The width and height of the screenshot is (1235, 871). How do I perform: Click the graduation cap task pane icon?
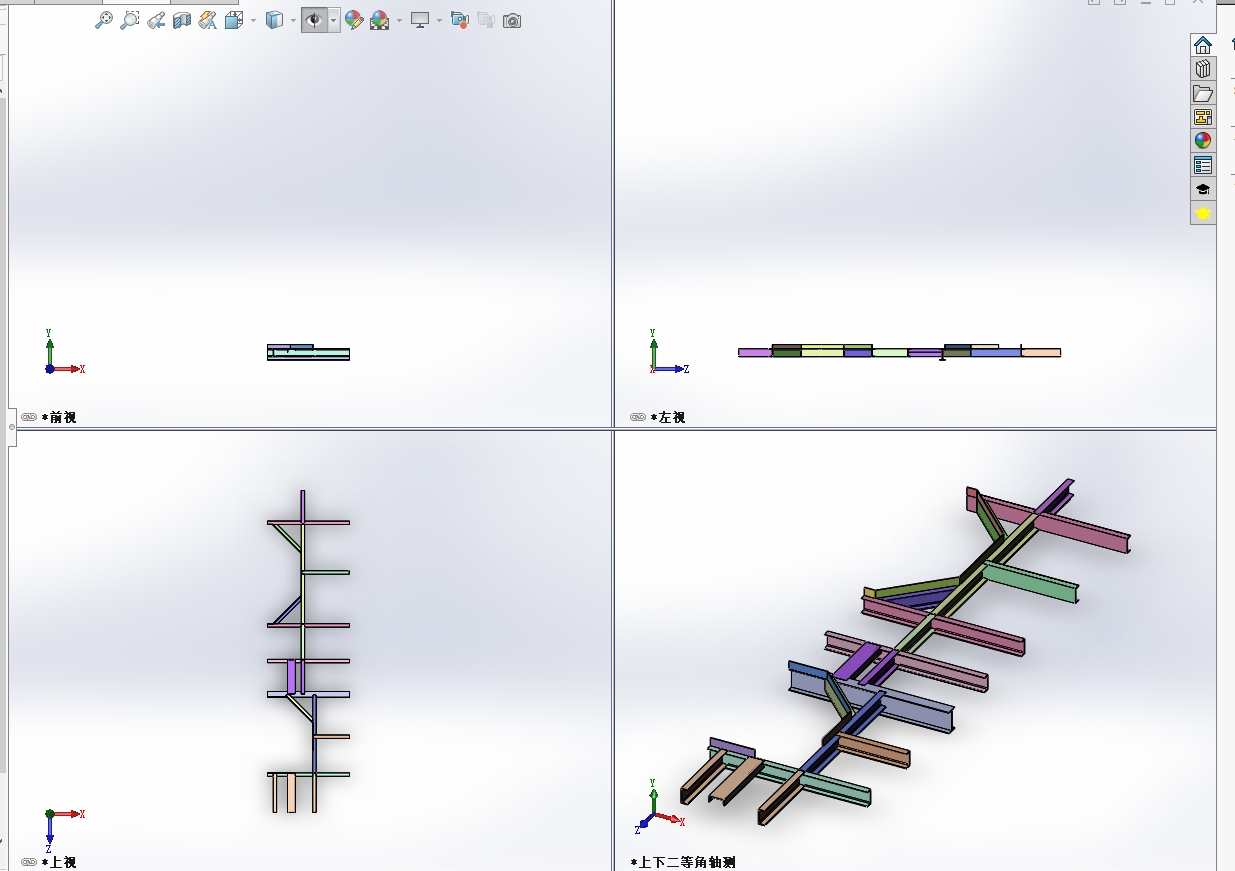pos(1203,189)
